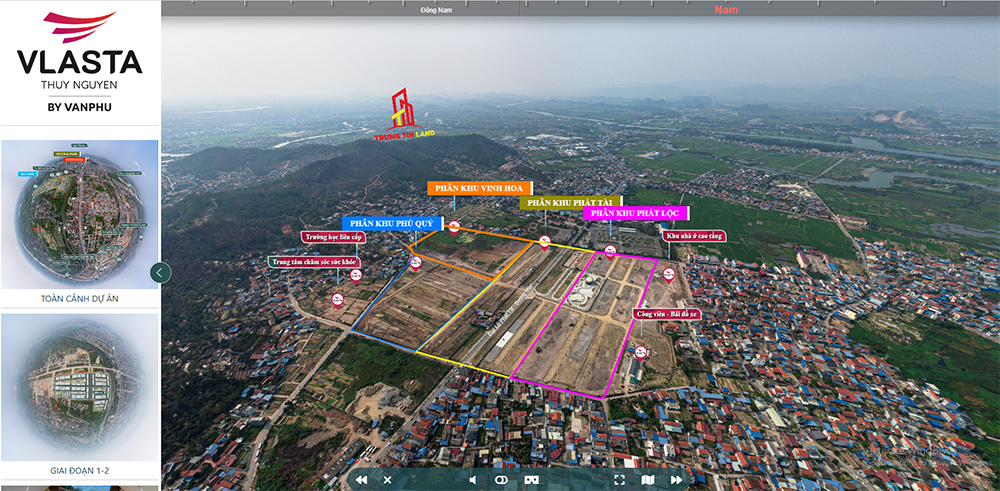
Task: Open the Phân Khu Vinh Hoa label
Action: pyautogui.click(x=479, y=188)
